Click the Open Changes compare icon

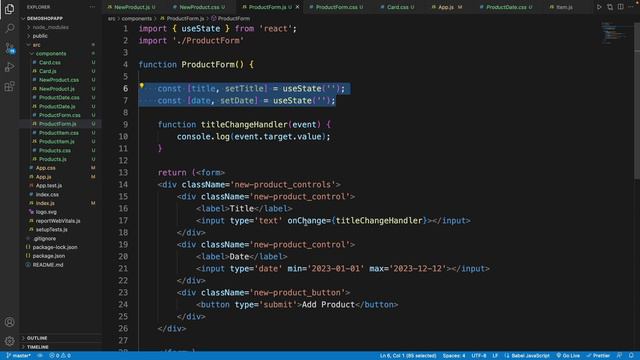point(610,7)
